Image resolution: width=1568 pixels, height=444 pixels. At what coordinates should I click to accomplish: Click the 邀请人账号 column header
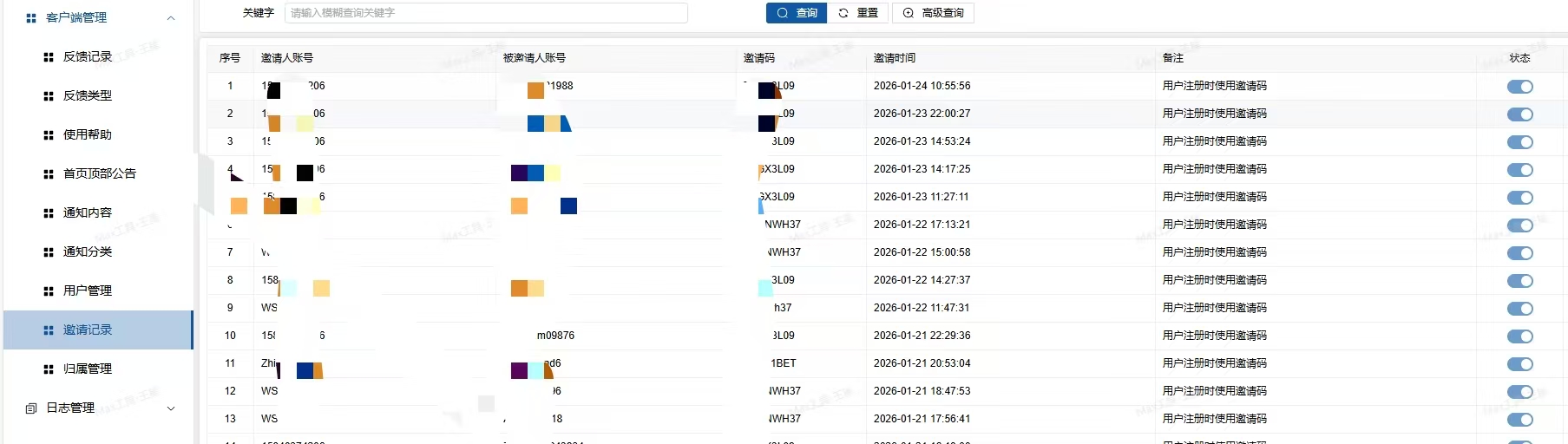(x=287, y=58)
